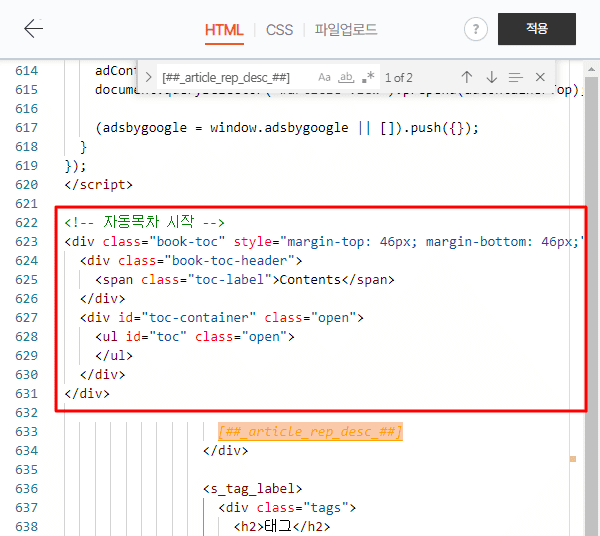Click 'book-toc' class value on line 623
Viewport: 600px width, 536px height.
(x=187, y=241)
